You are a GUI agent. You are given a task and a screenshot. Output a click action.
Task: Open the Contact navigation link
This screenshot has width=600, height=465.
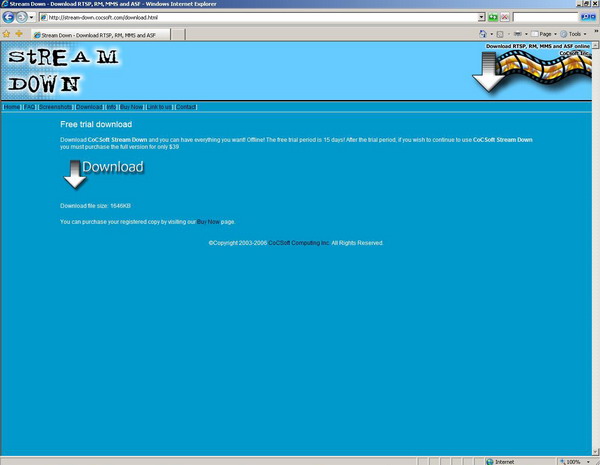pos(186,107)
